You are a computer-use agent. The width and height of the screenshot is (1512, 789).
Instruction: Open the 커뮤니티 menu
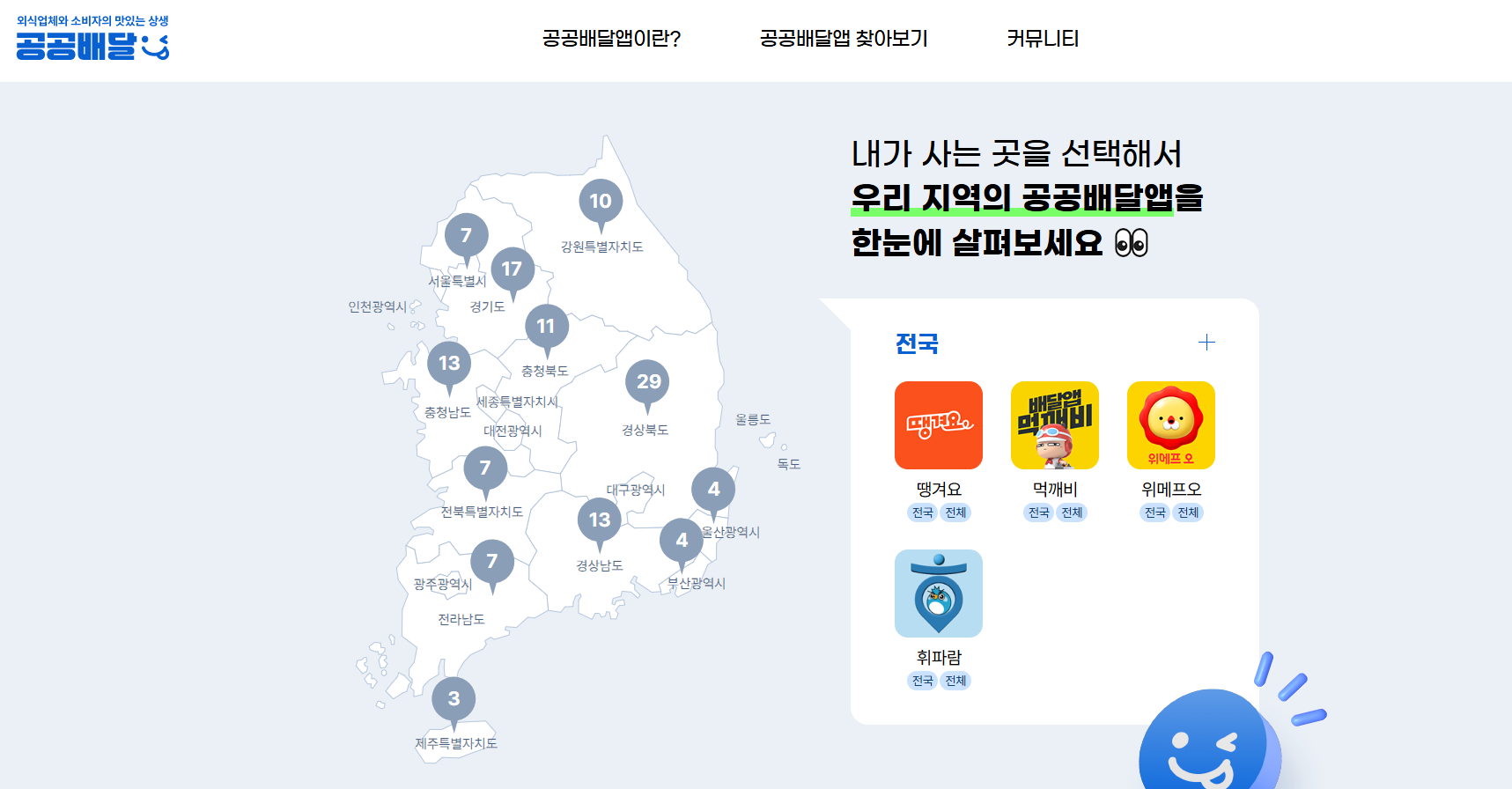(x=1043, y=39)
